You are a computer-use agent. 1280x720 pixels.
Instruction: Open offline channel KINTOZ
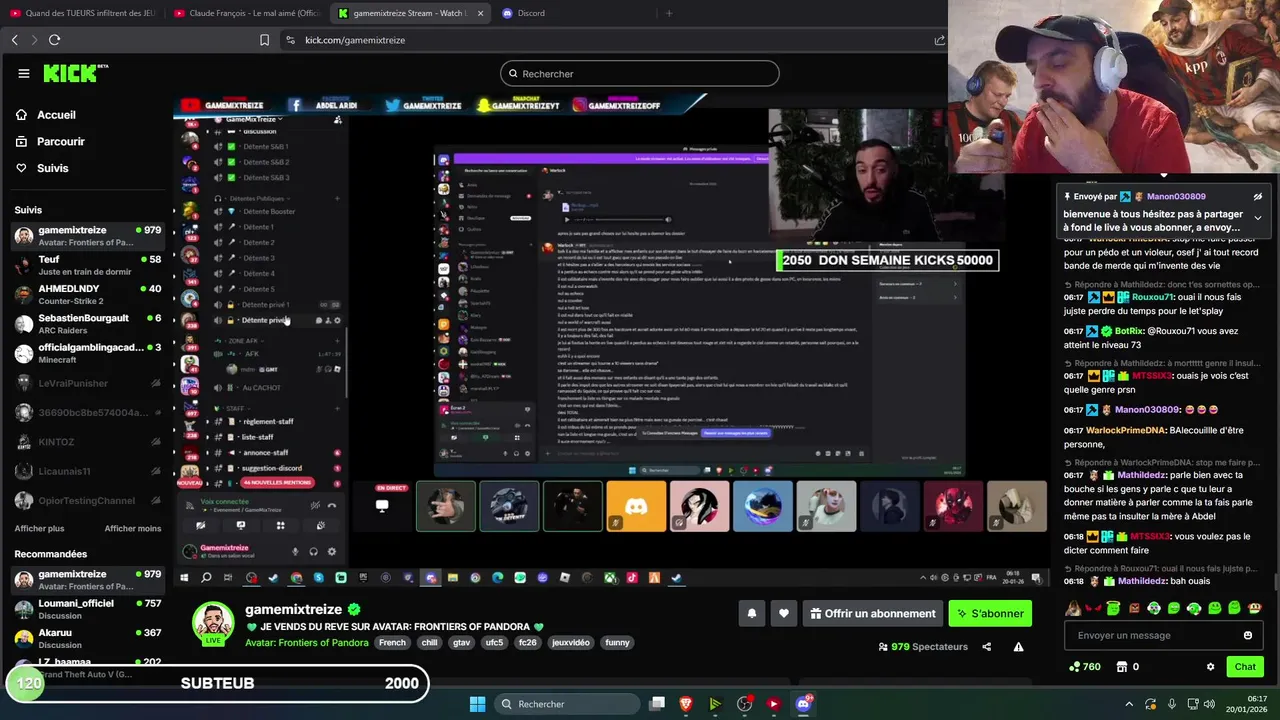87,442
